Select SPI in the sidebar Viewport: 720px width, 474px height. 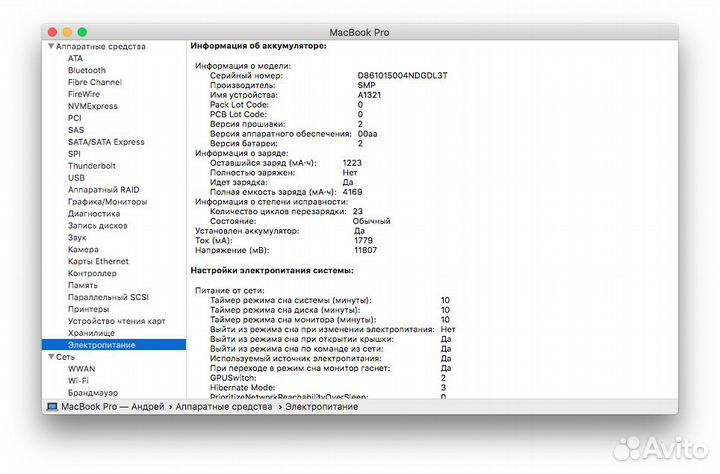click(74, 154)
